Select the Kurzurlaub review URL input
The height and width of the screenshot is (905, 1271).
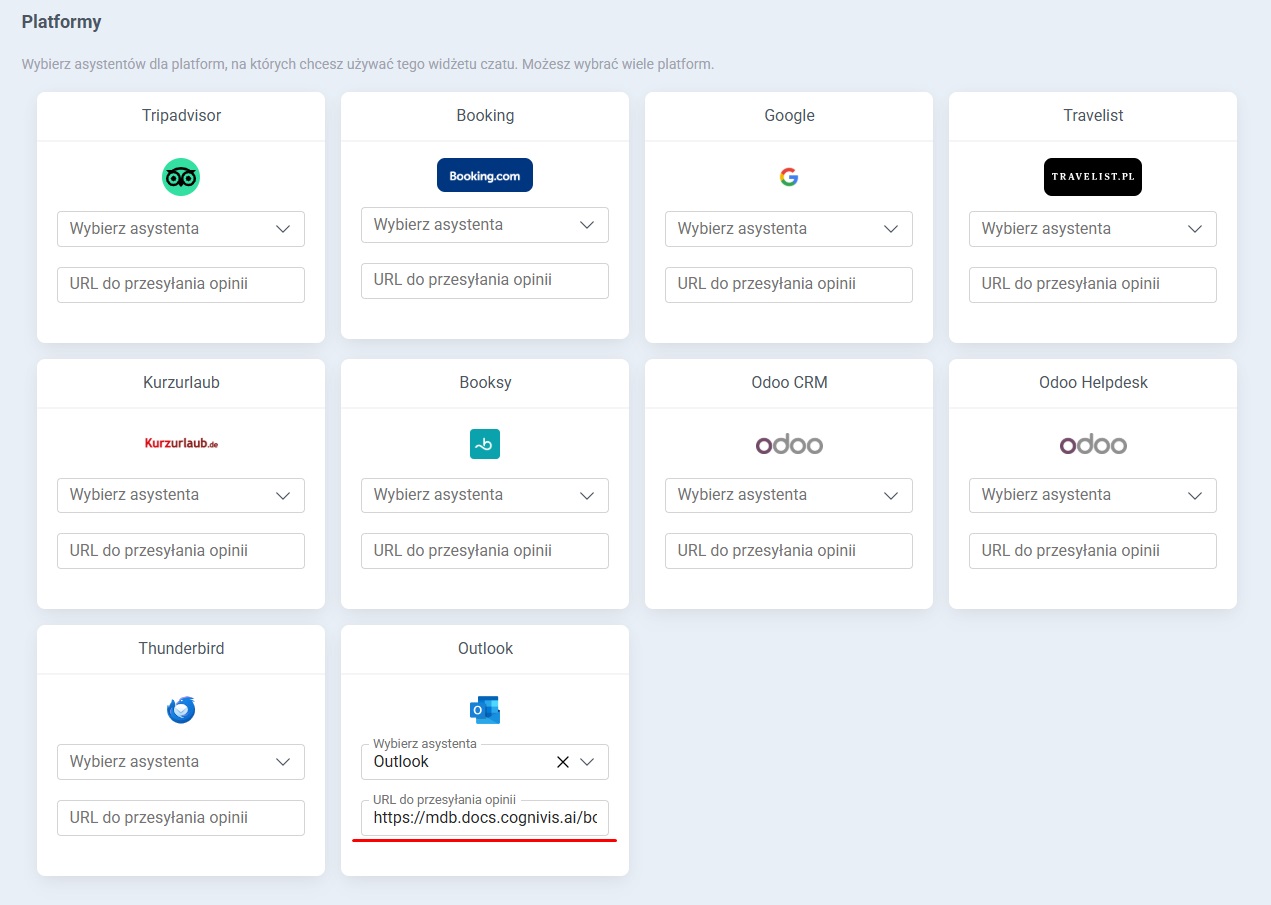pos(181,551)
